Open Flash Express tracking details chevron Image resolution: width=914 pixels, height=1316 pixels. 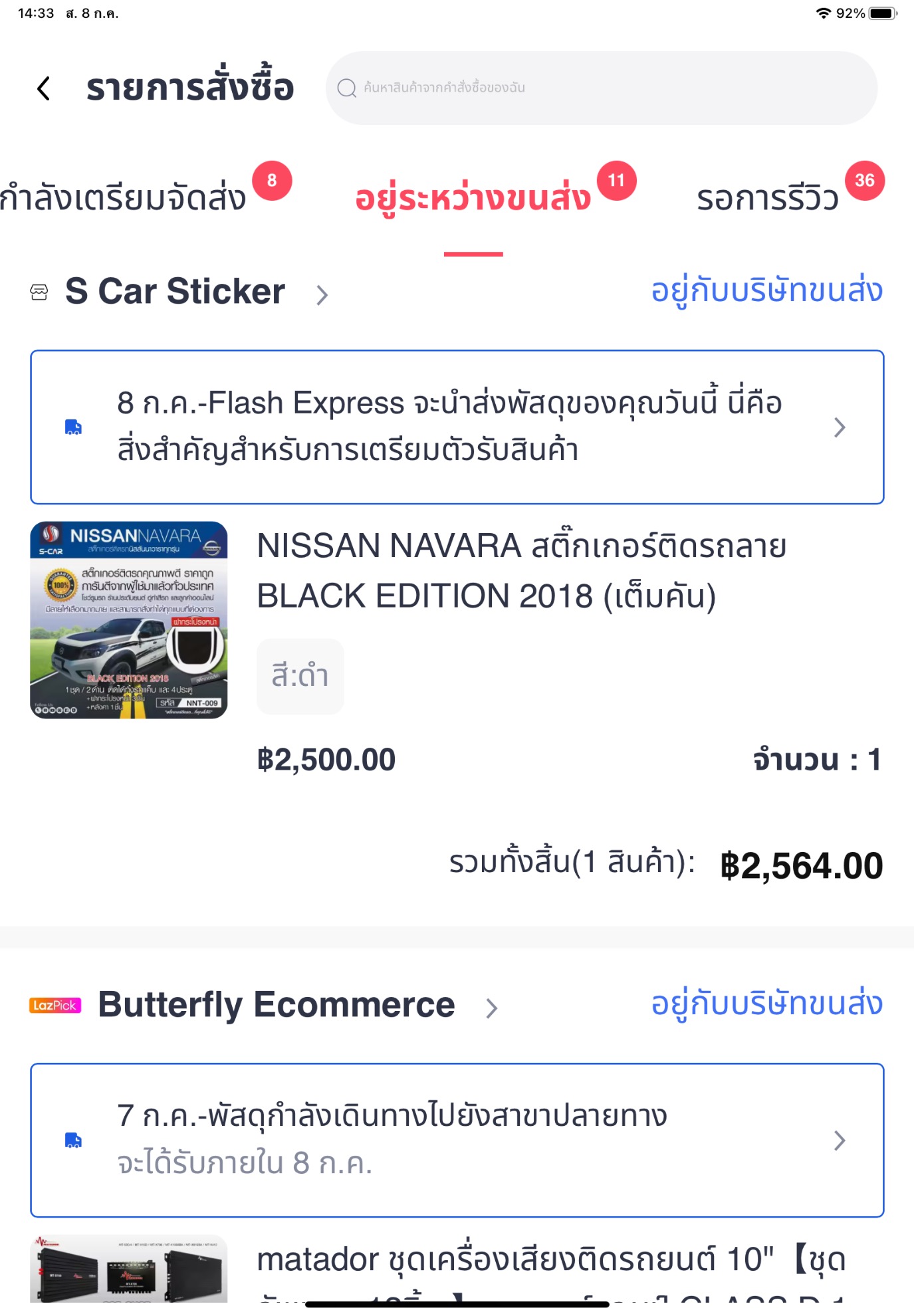(840, 427)
